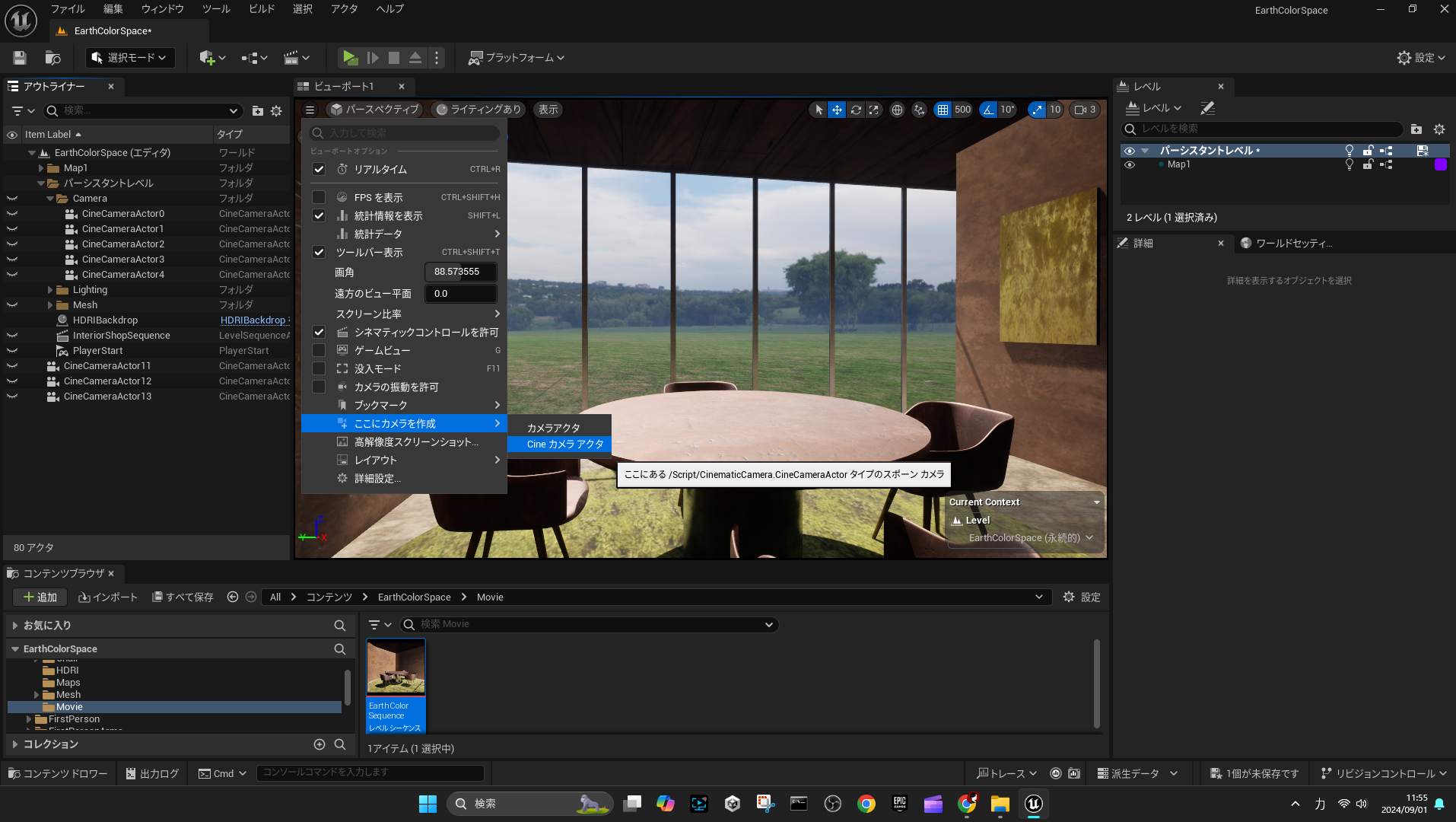Open the viewport hamburger options menu
The image size is (1456, 822).
coord(310,110)
